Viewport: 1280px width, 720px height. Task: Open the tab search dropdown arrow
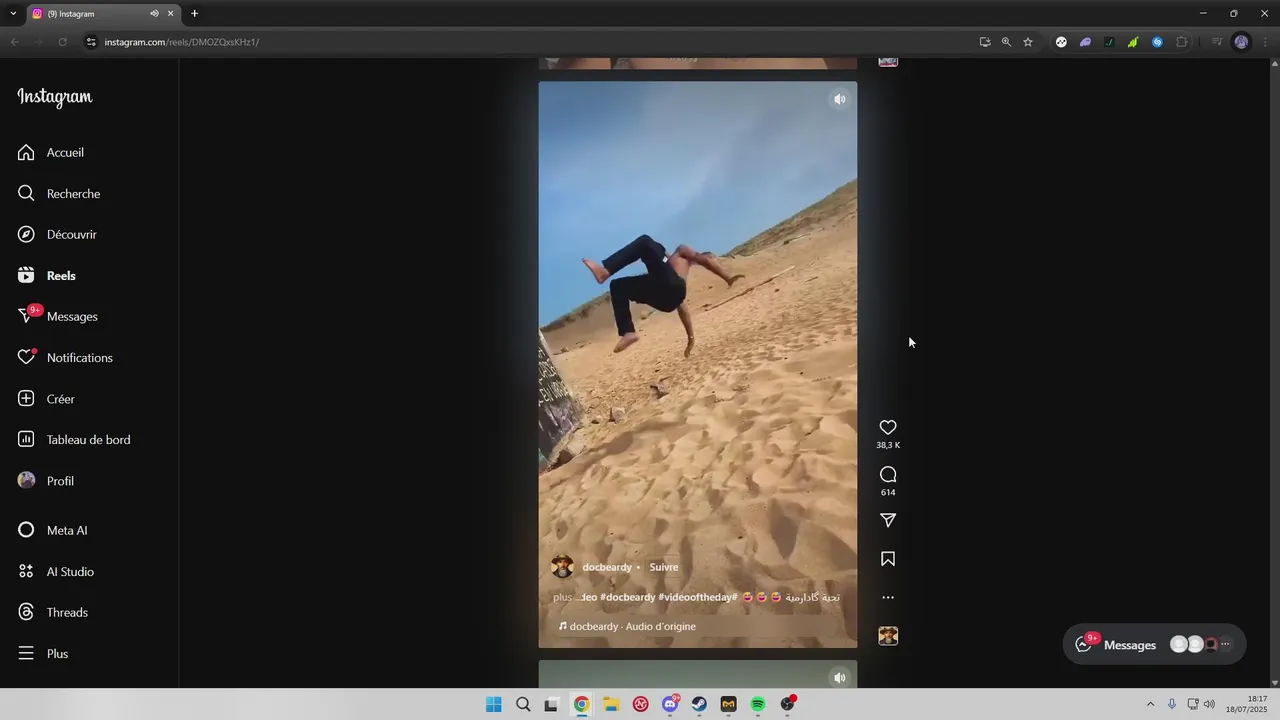tap(13, 13)
